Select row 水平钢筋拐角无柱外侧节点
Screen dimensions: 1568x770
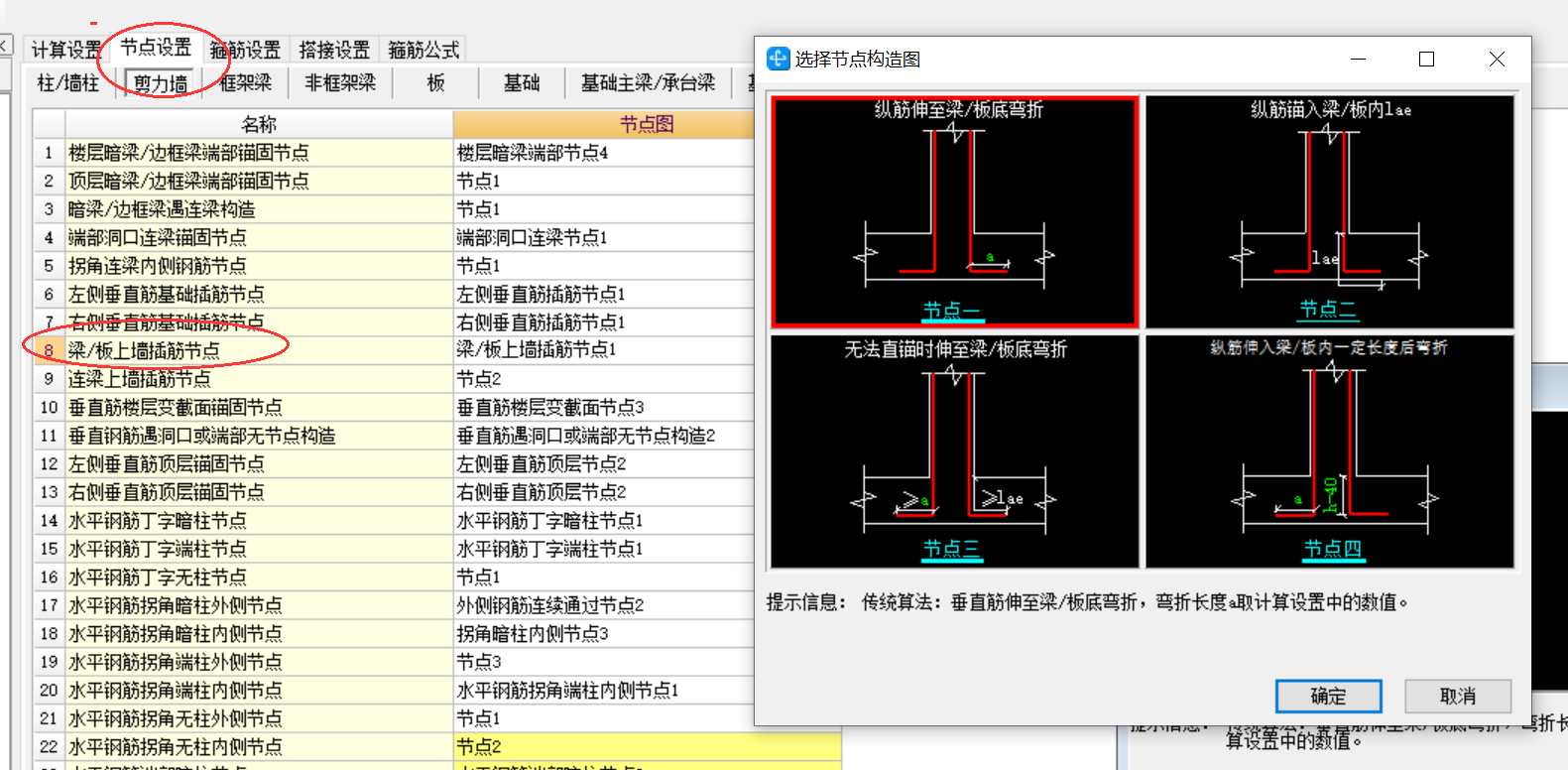point(259,718)
